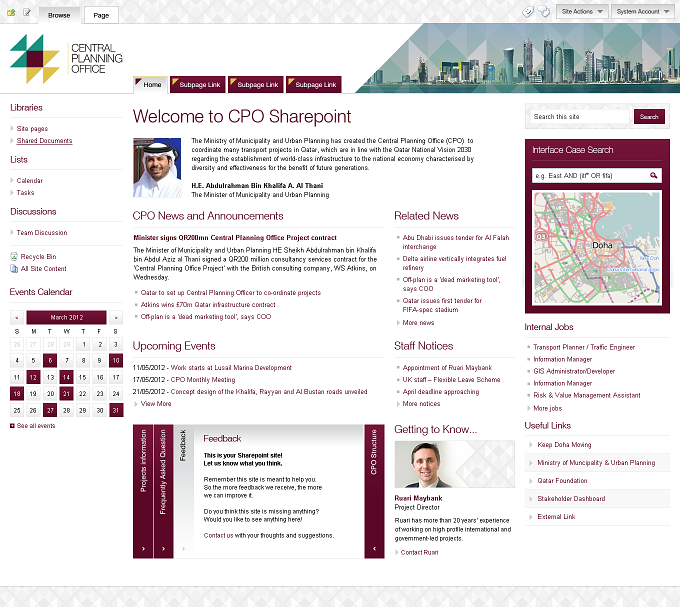
Task: Click the edit page icon
Action: tap(27, 13)
